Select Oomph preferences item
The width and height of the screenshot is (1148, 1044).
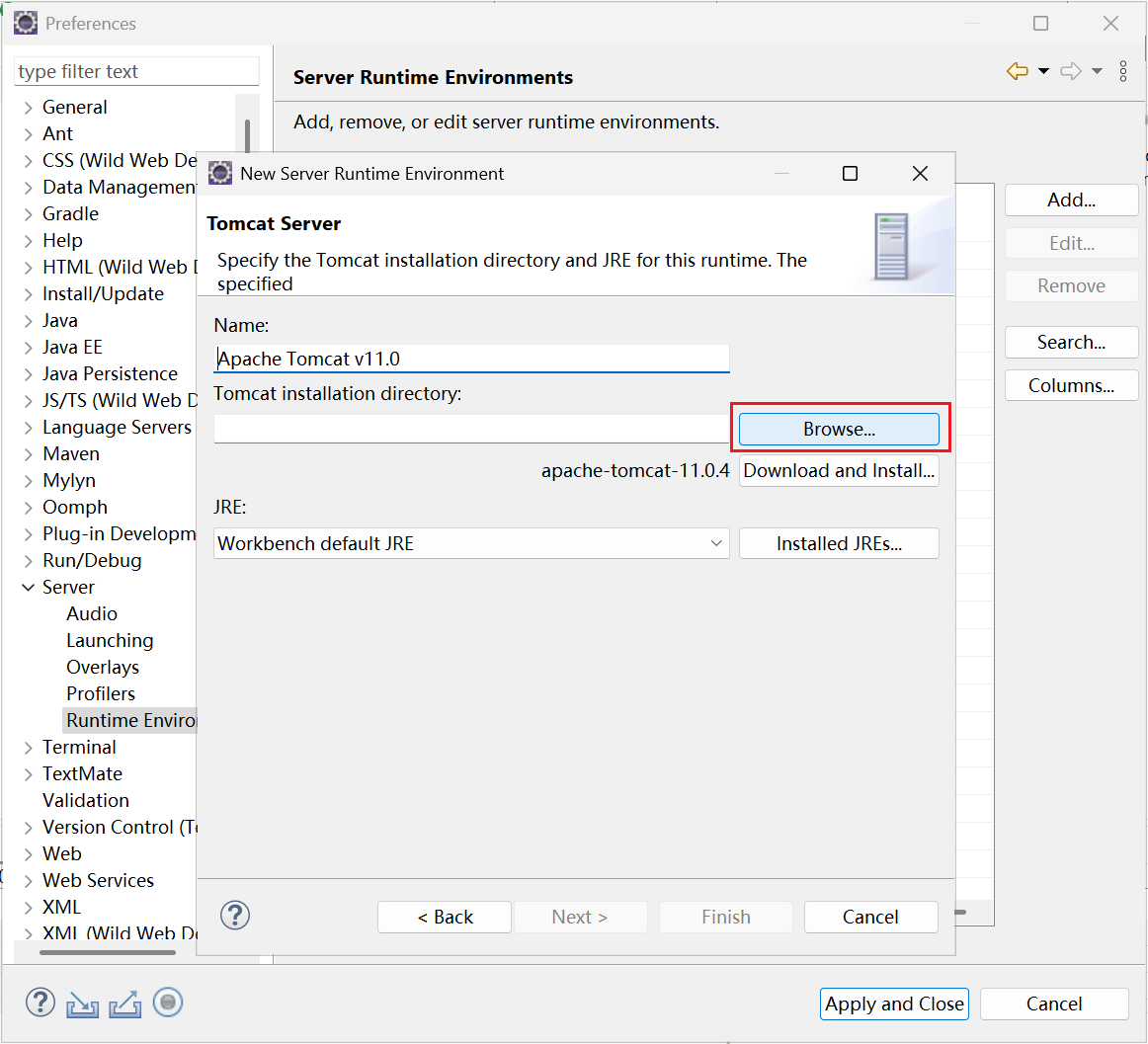click(75, 507)
